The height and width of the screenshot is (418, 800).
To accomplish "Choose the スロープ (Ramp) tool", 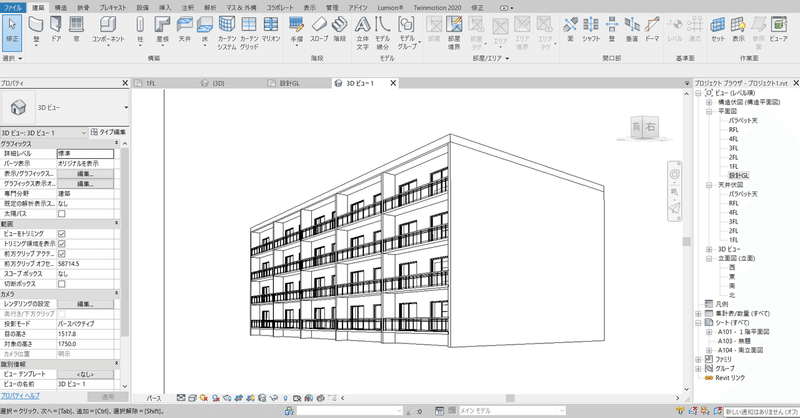I will tap(319, 29).
